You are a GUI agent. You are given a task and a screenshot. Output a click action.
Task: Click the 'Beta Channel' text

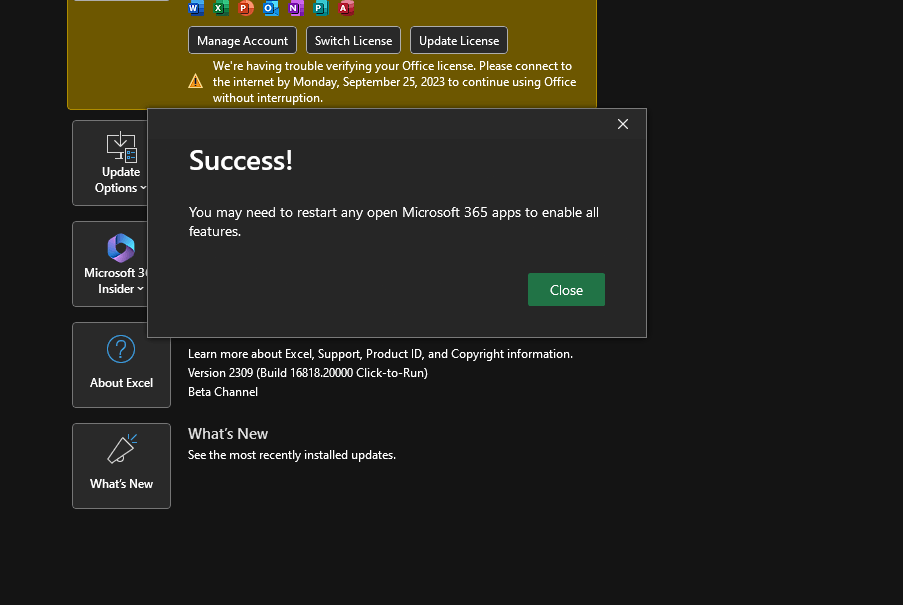click(223, 392)
